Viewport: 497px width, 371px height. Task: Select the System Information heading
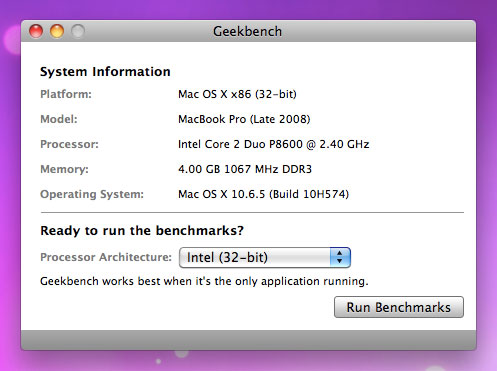point(105,72)
